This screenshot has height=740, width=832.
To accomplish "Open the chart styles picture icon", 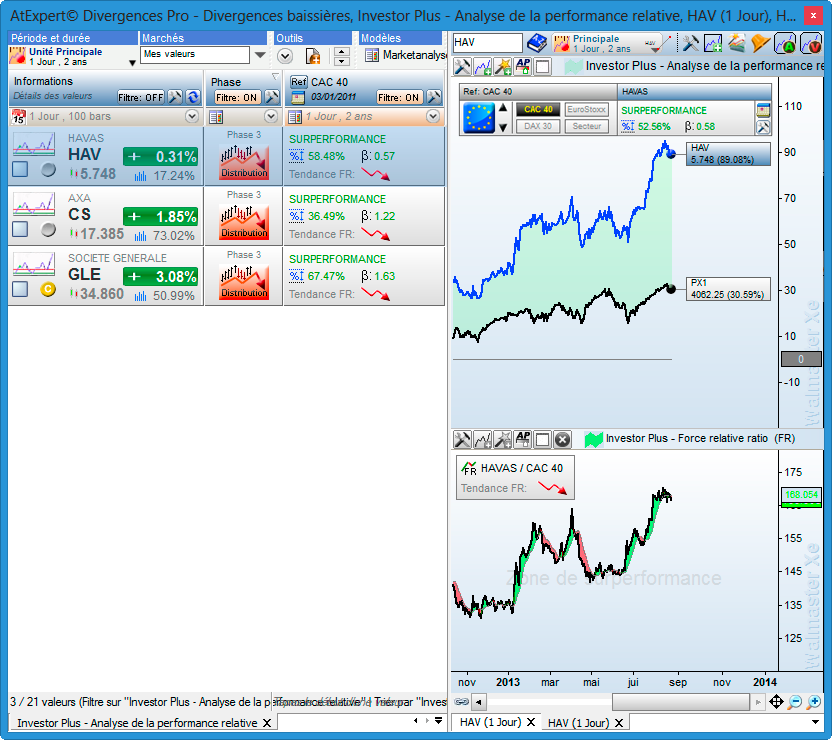I will [736, 43].
